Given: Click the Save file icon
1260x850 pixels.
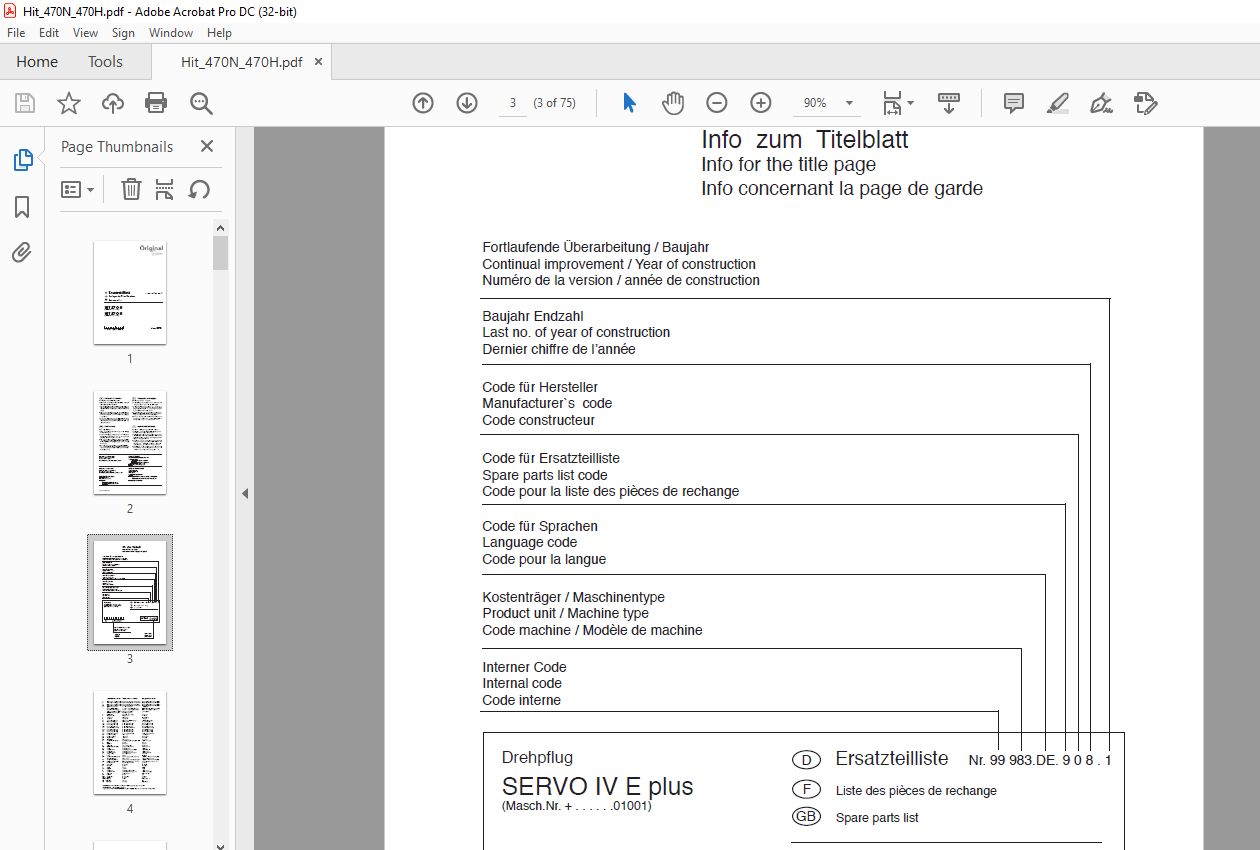Looking at the screenshot, I should [25, 103].
